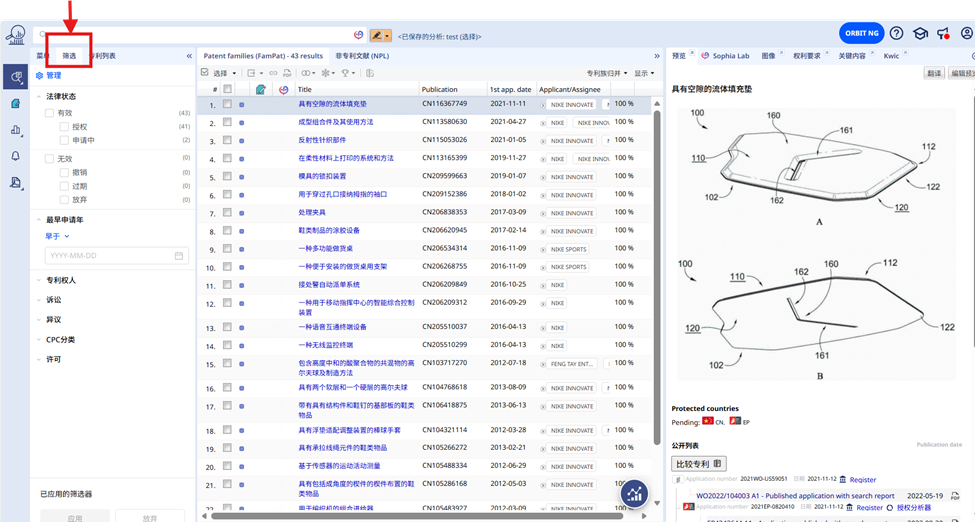Open the Sophia Lab tab
The width and height of the screenshot is (975, 522).
pyautogui.click(x=725, y=56)
